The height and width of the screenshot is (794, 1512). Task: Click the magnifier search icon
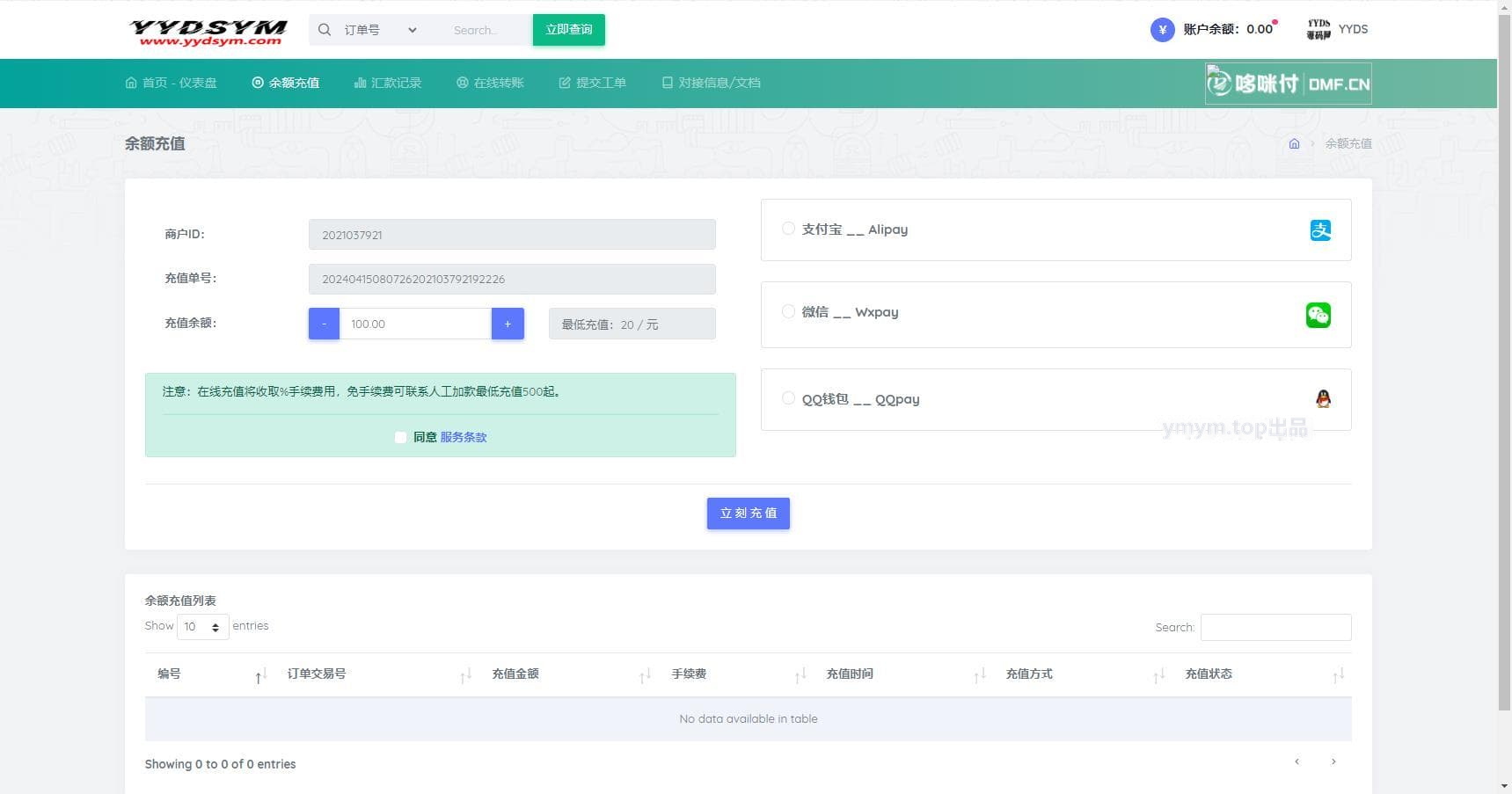click(325, 30)
